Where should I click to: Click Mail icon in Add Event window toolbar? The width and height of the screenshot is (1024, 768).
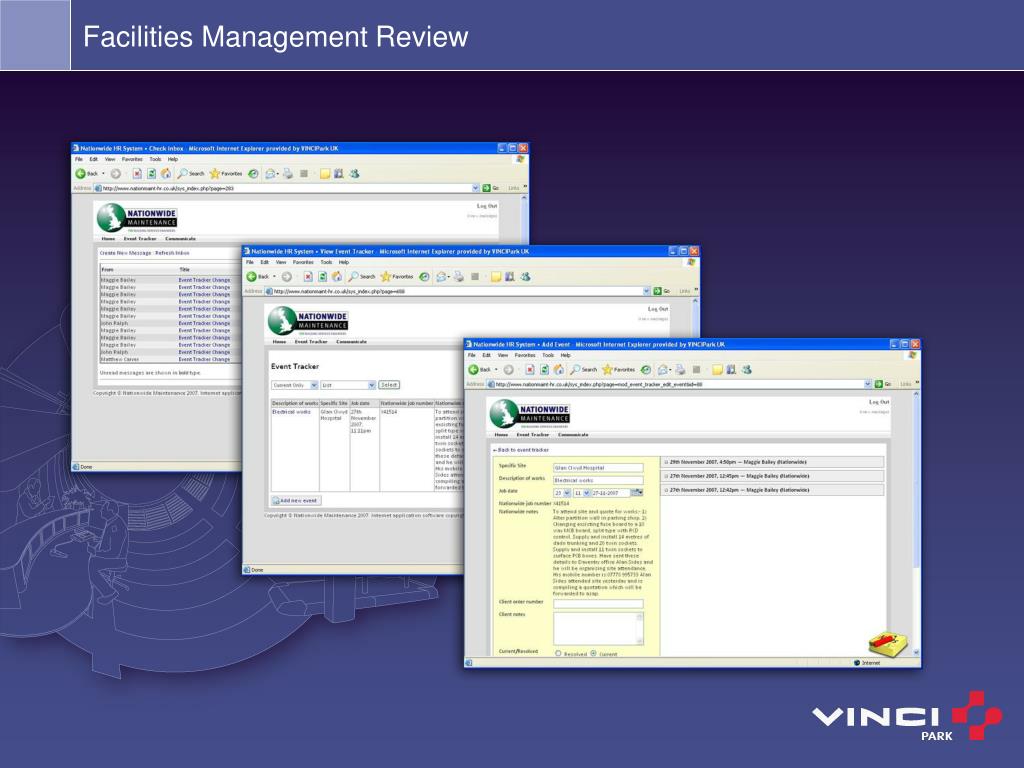663,370
